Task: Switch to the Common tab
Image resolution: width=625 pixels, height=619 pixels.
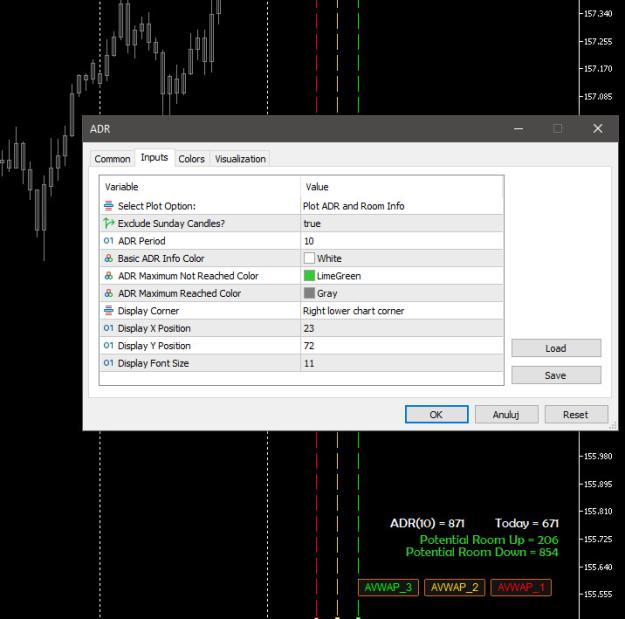Action: (x=112, y=159)
